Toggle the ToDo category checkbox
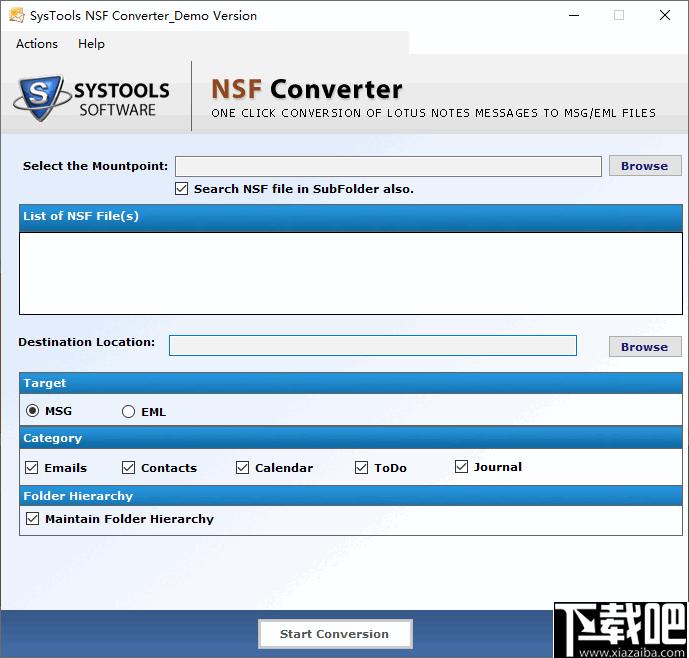 [361, 468]
